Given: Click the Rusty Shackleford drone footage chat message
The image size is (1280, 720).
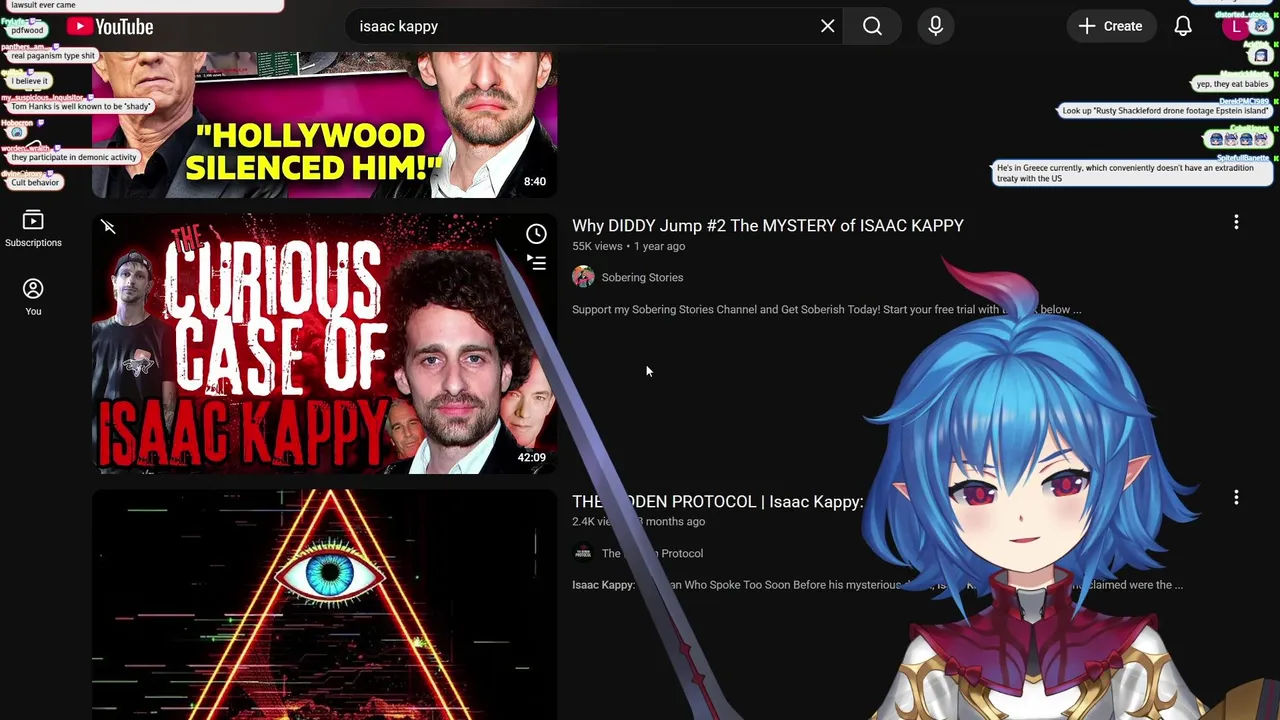Looking at the screenshot, I should pos(1166,111).
